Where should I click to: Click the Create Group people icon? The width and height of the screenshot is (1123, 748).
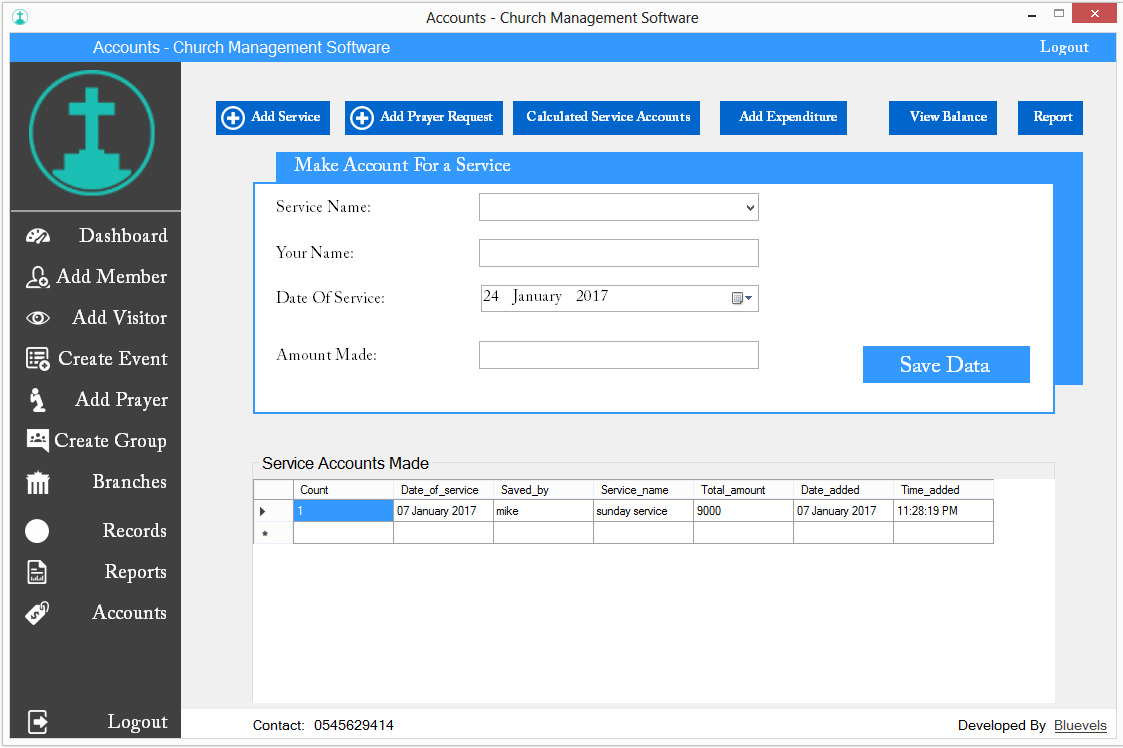(x=38, y=441)
